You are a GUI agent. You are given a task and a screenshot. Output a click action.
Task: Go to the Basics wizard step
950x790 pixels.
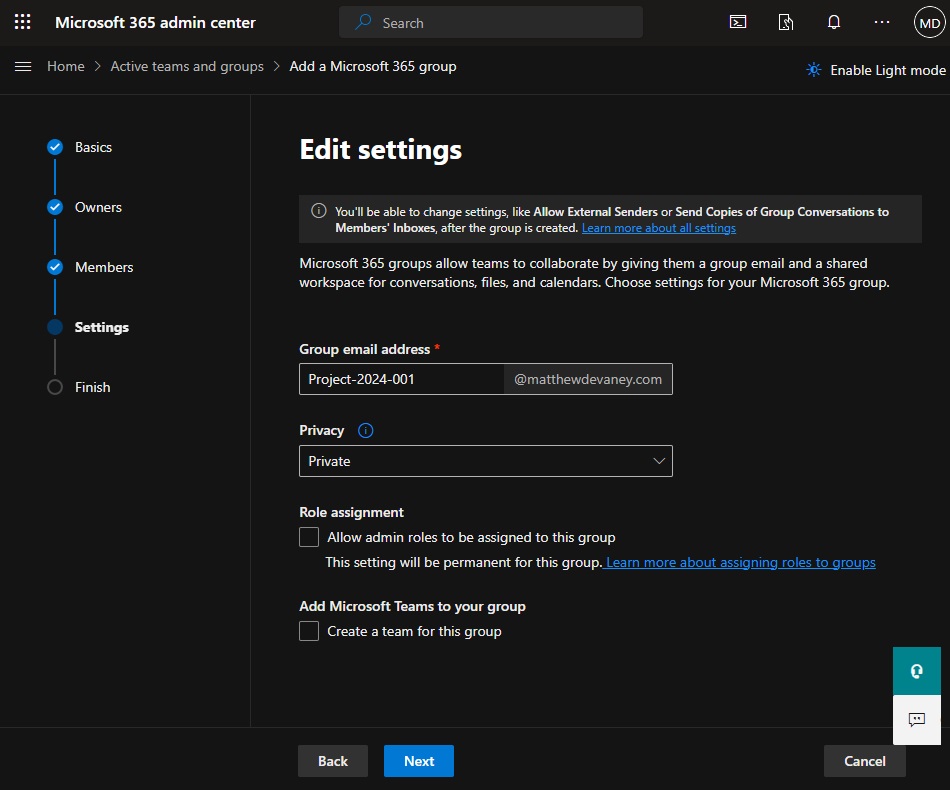point(93,147)
